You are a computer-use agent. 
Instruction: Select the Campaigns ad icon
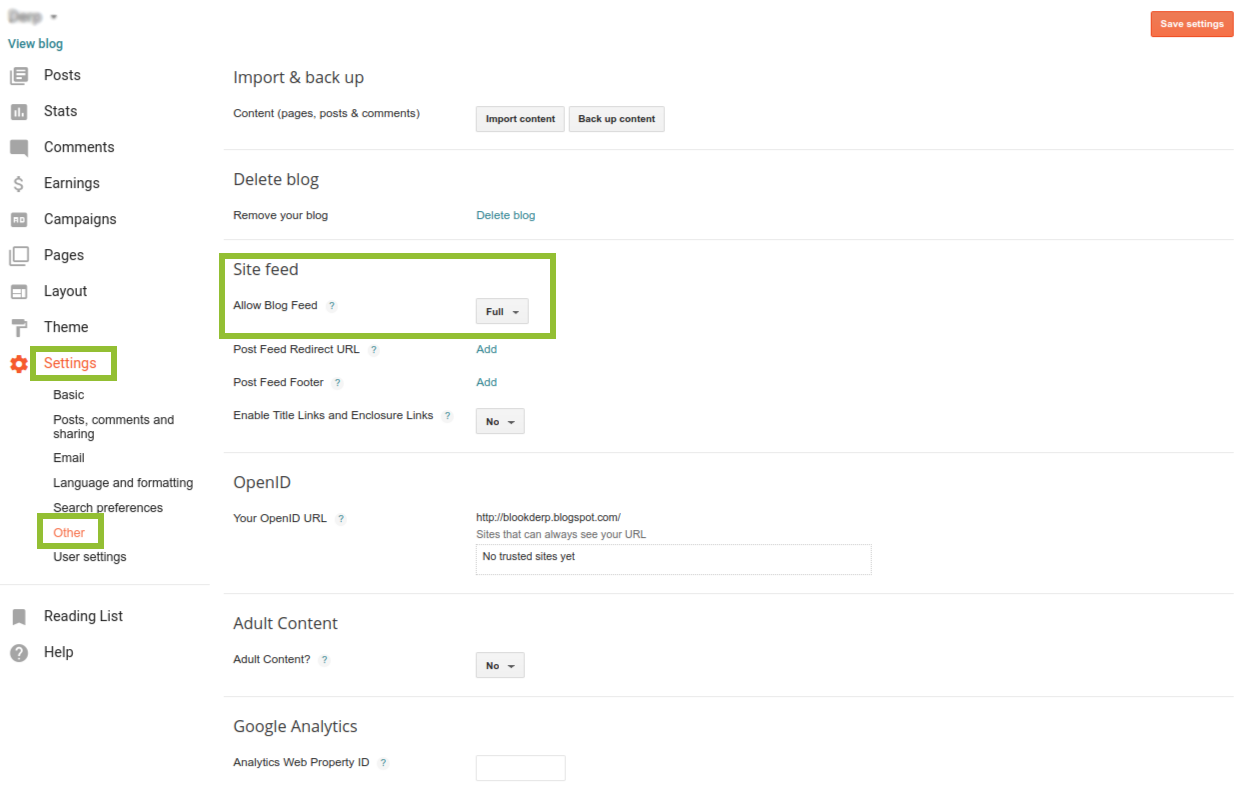[19, 220]
